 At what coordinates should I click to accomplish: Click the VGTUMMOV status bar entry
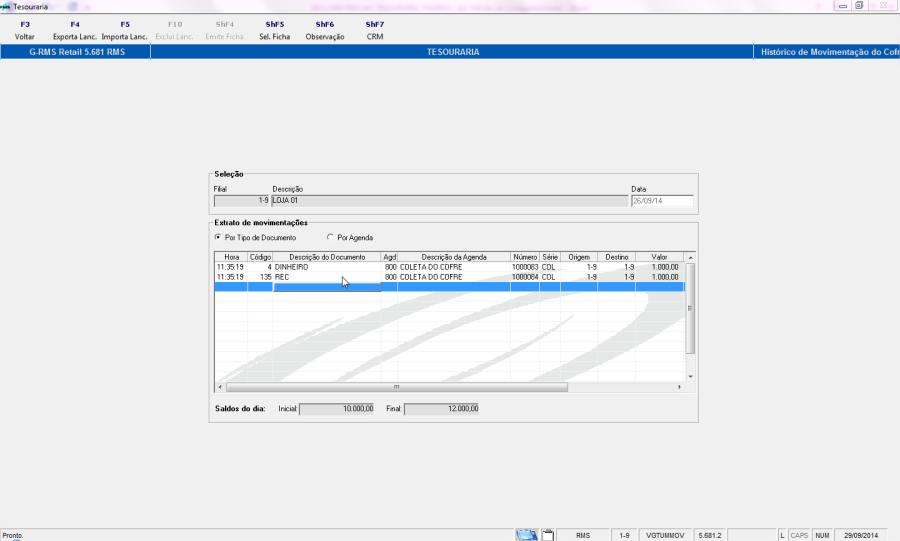pyautogui.click(x=665, y=535)
